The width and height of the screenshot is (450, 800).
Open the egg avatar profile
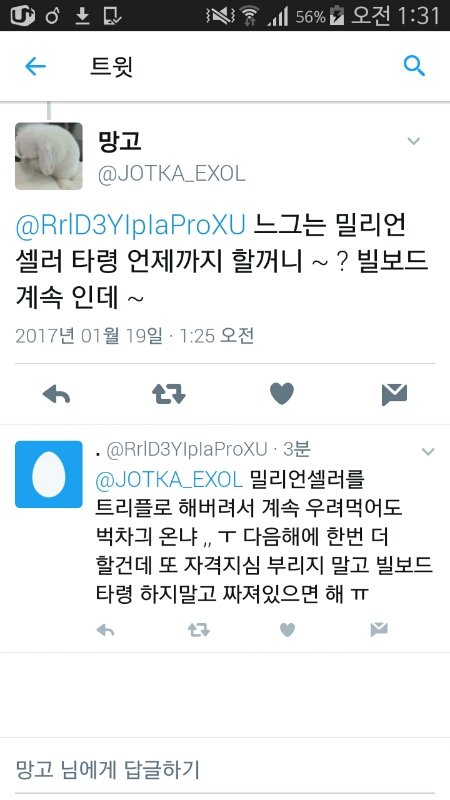(x=48, y=474)
